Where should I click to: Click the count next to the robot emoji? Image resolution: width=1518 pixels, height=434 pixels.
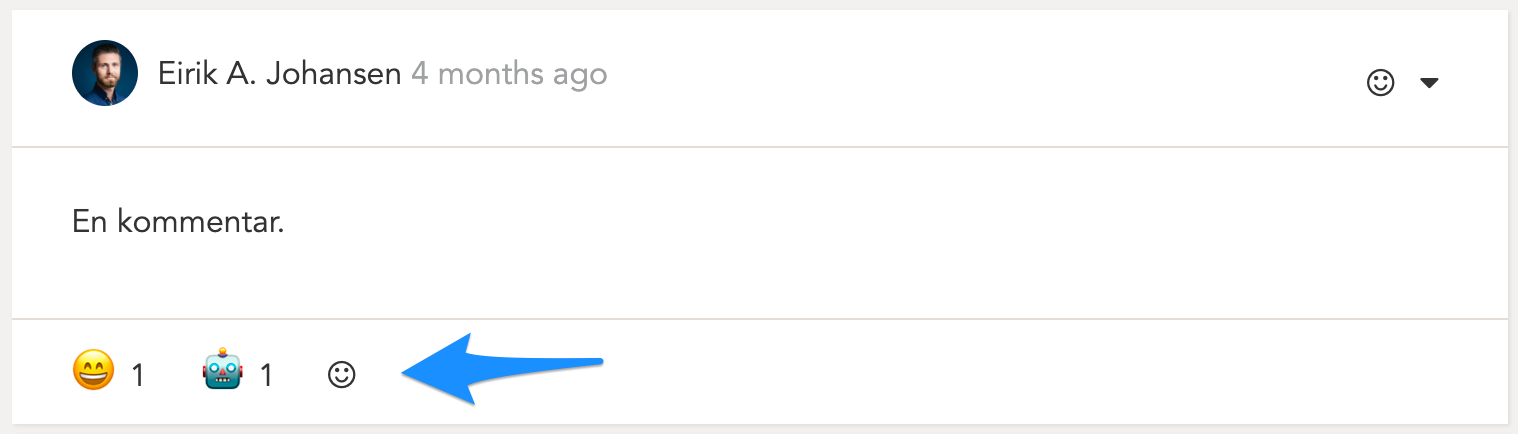coord(266,376)
